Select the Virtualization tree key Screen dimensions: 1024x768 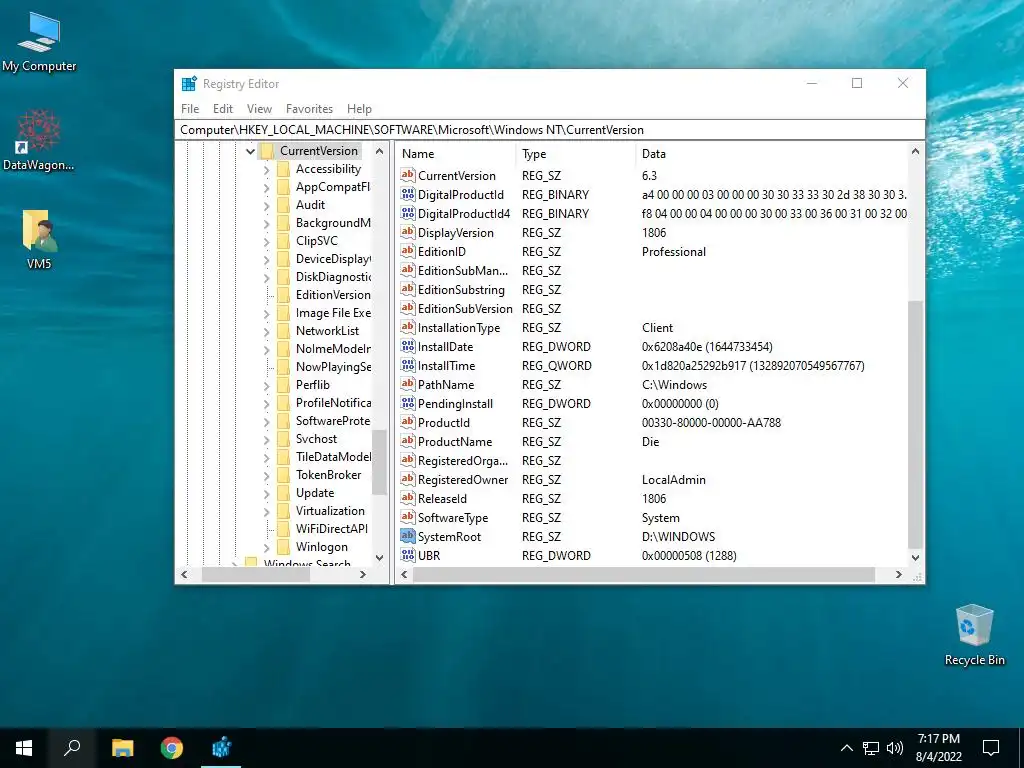point(330,511)
